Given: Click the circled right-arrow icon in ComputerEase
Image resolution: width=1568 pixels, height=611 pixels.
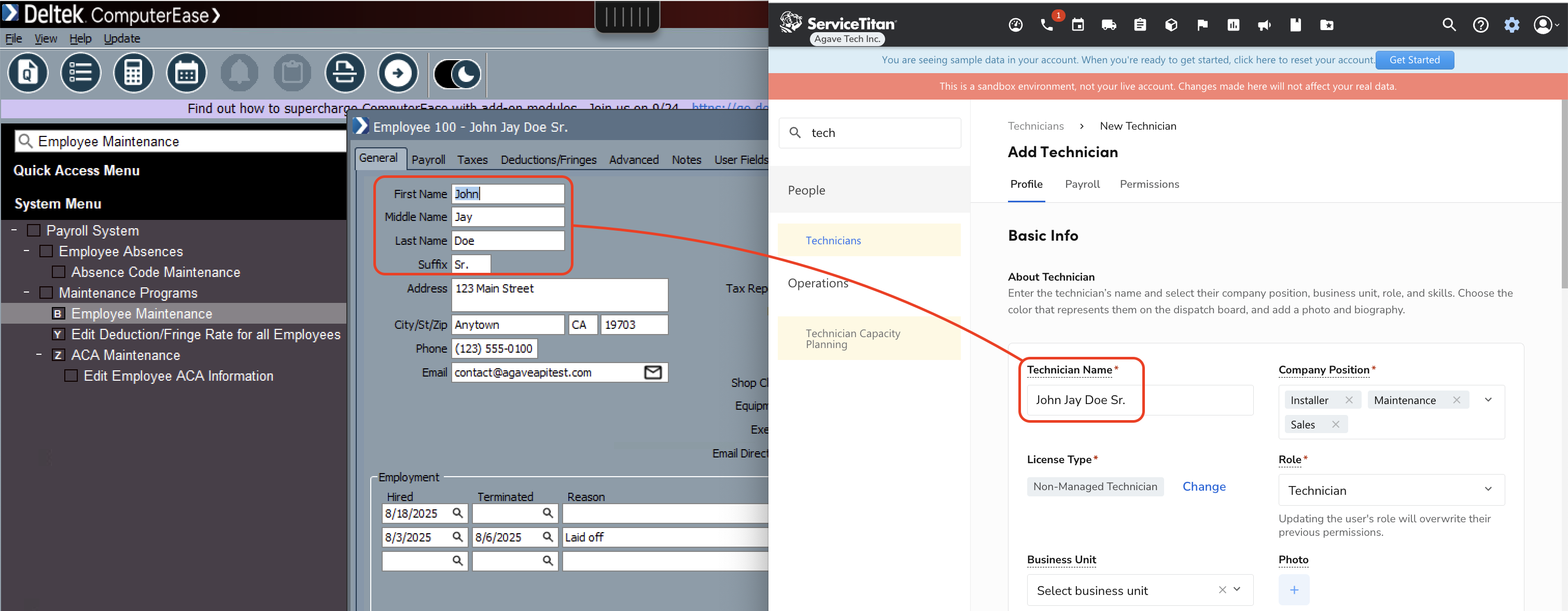Looking at the screenshot, I should [x=398, y=73].
